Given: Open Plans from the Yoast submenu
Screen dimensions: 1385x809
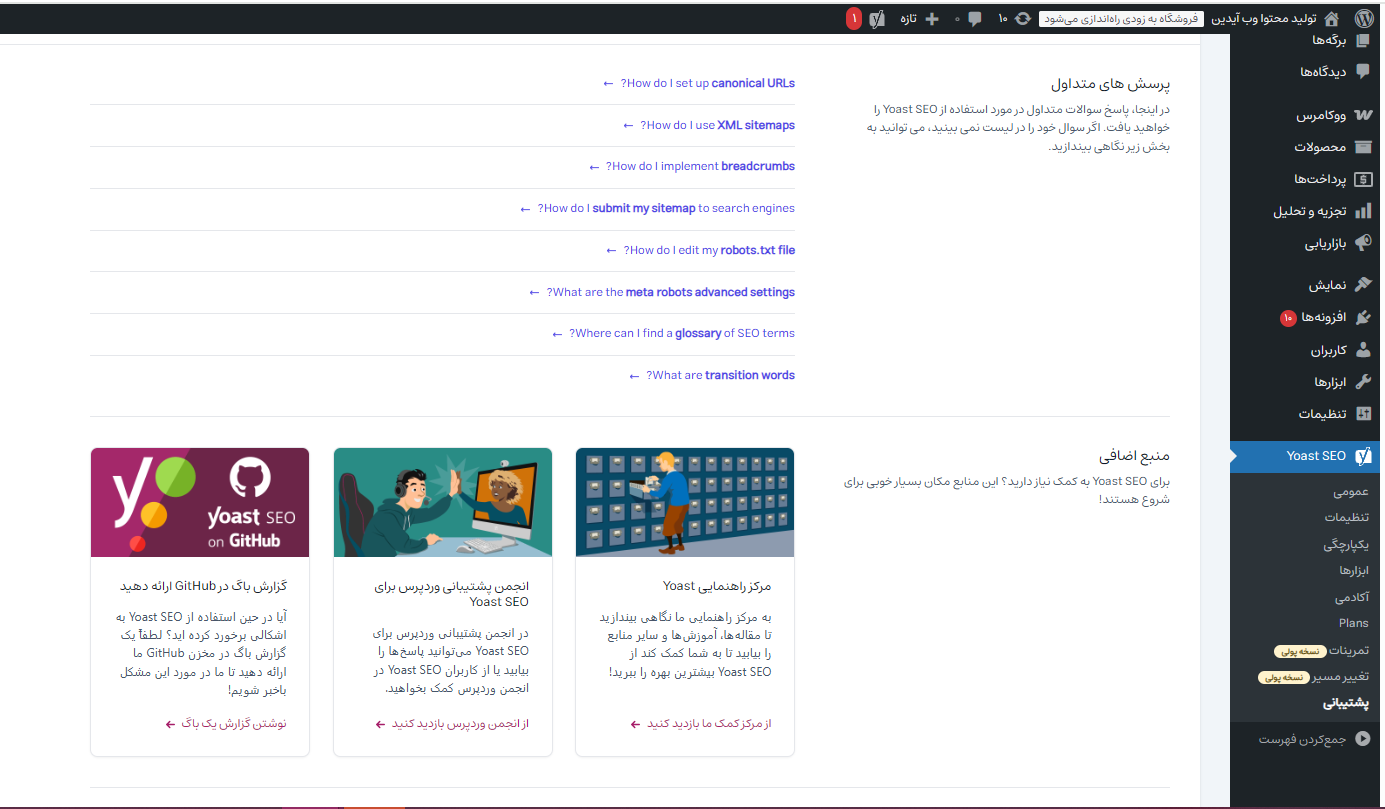Looking at the screenshot, I should click(1353, 622).
